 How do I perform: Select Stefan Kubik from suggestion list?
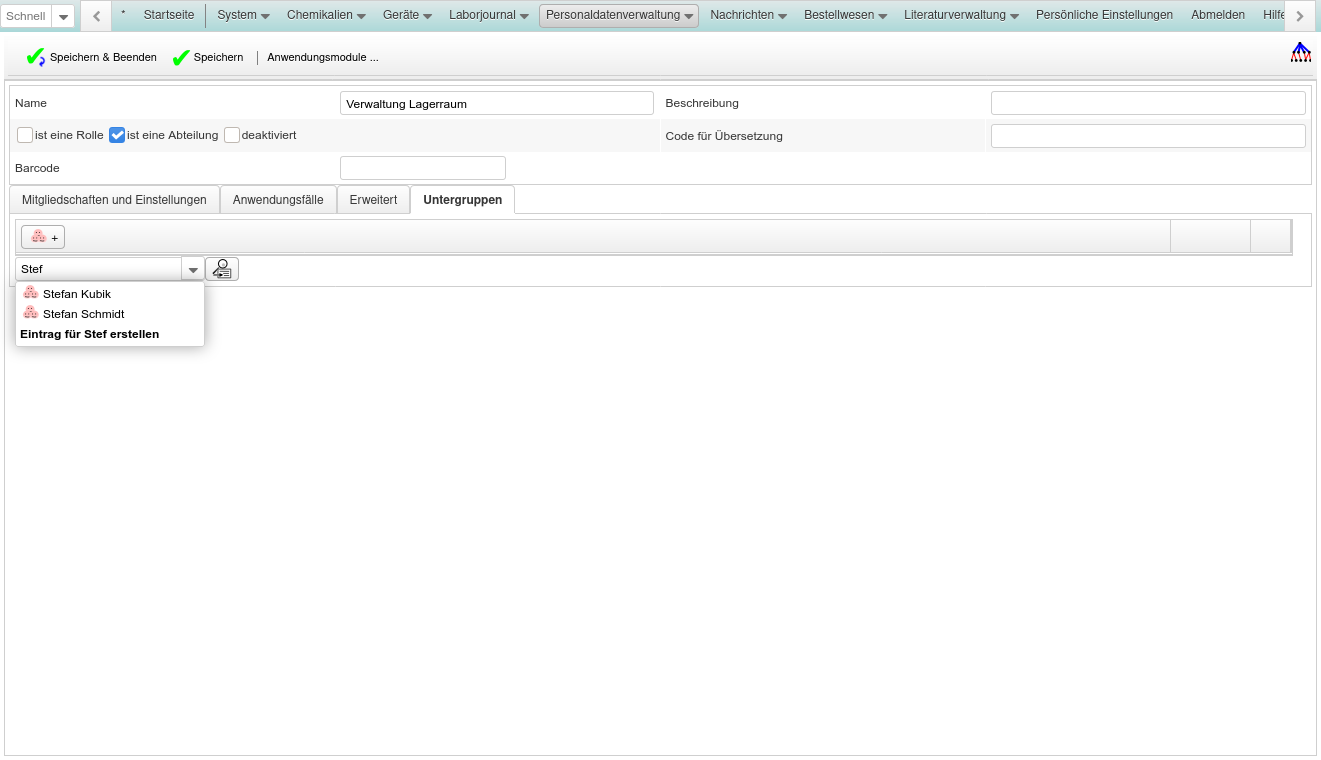click(77, 294)
